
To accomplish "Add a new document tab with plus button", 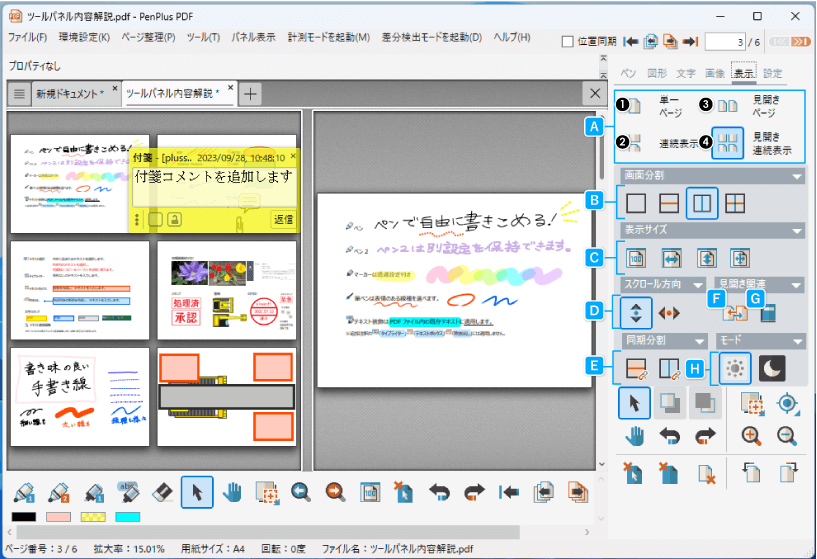I will [250, 93].
